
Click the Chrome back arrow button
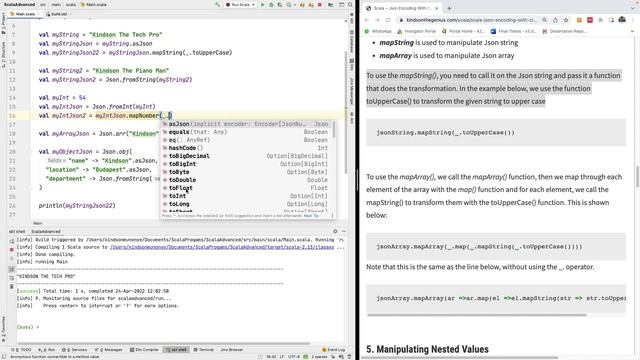click(x=367, y=20)
